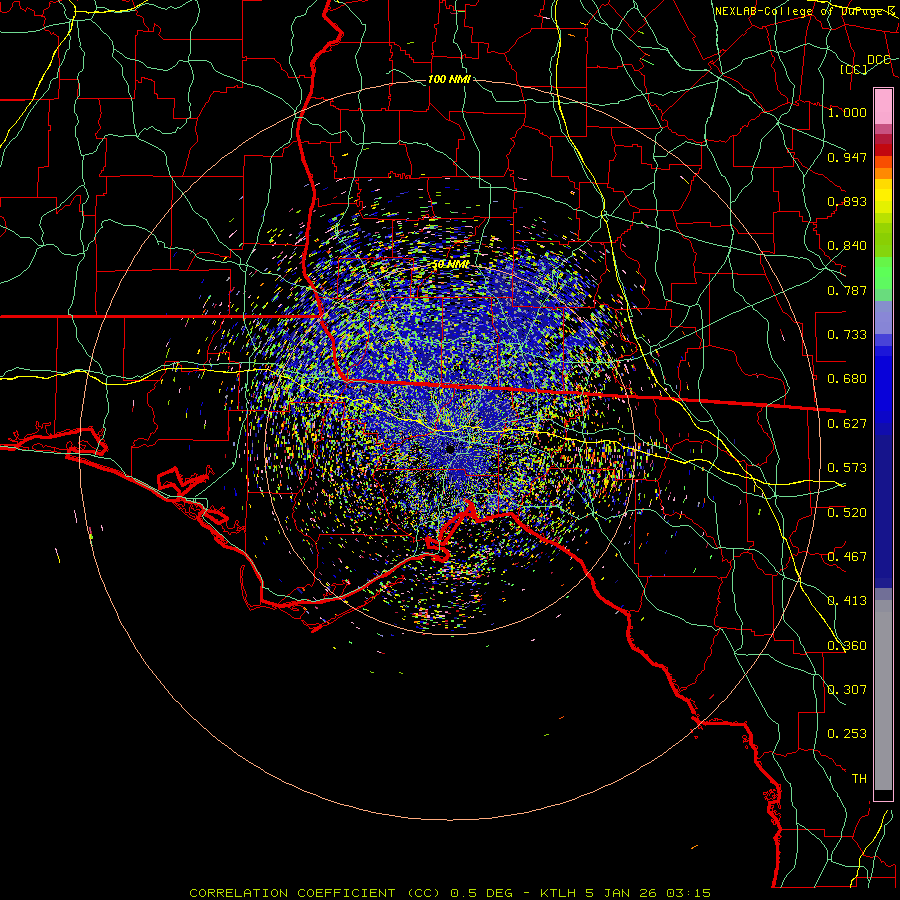Click the NEXLAB-College of DuPage watermark text

tap(804, 11)
